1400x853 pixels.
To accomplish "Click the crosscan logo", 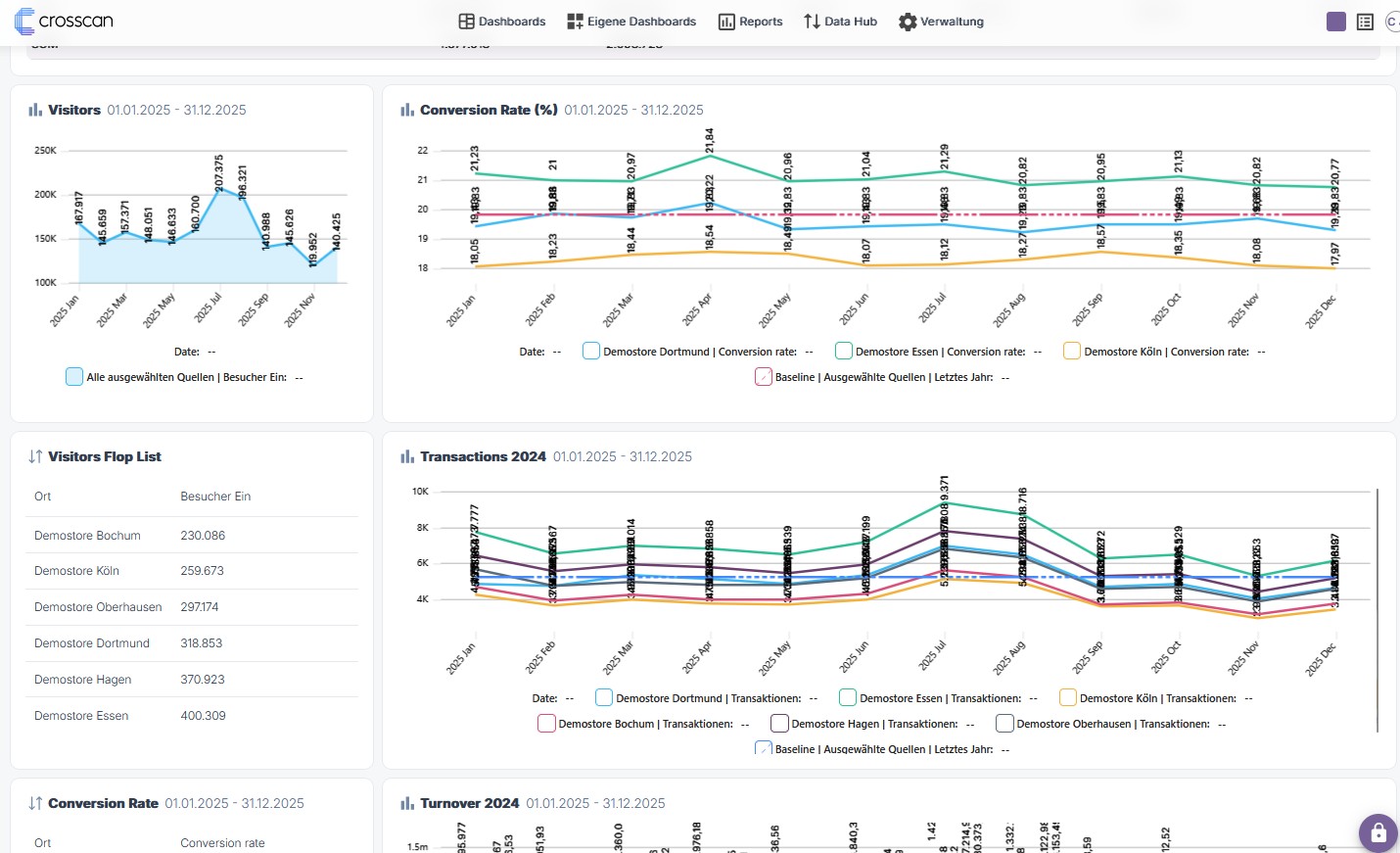I will pyautogui.click(x=64, y=21).
